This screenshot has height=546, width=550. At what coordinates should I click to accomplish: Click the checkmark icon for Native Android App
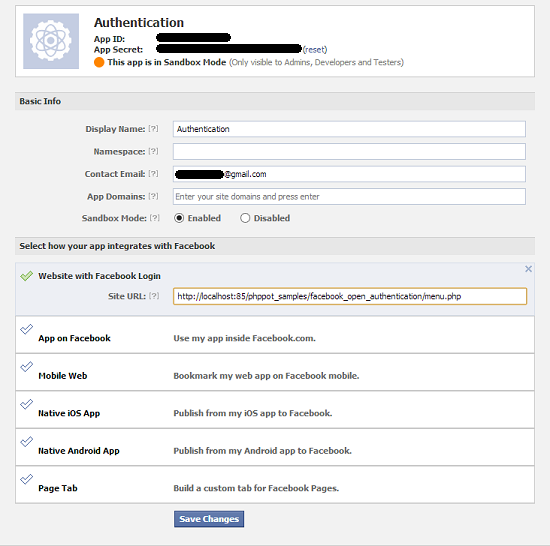coord(27,442)
